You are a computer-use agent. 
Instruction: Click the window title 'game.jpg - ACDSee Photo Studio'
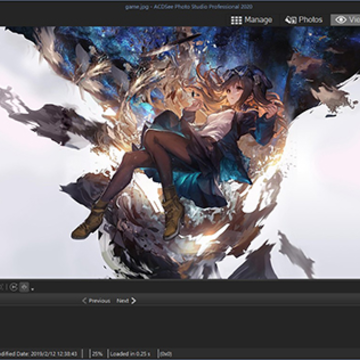(x=189, y=7)
